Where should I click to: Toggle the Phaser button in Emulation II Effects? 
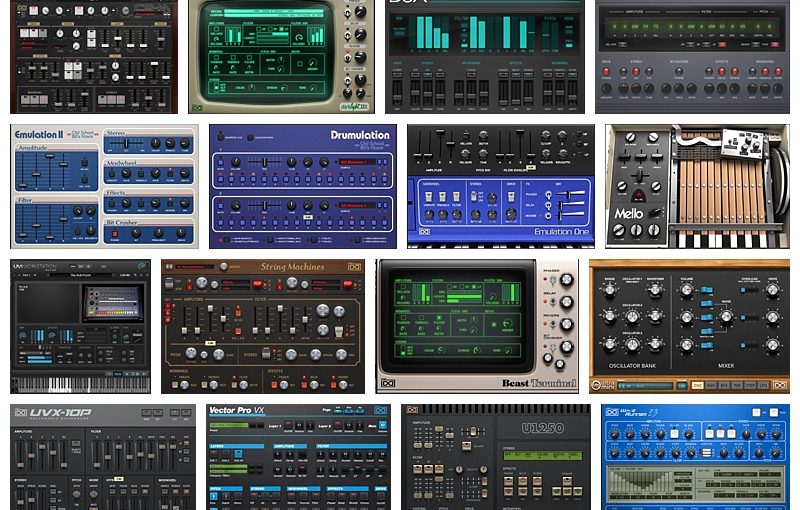(110, 203)
